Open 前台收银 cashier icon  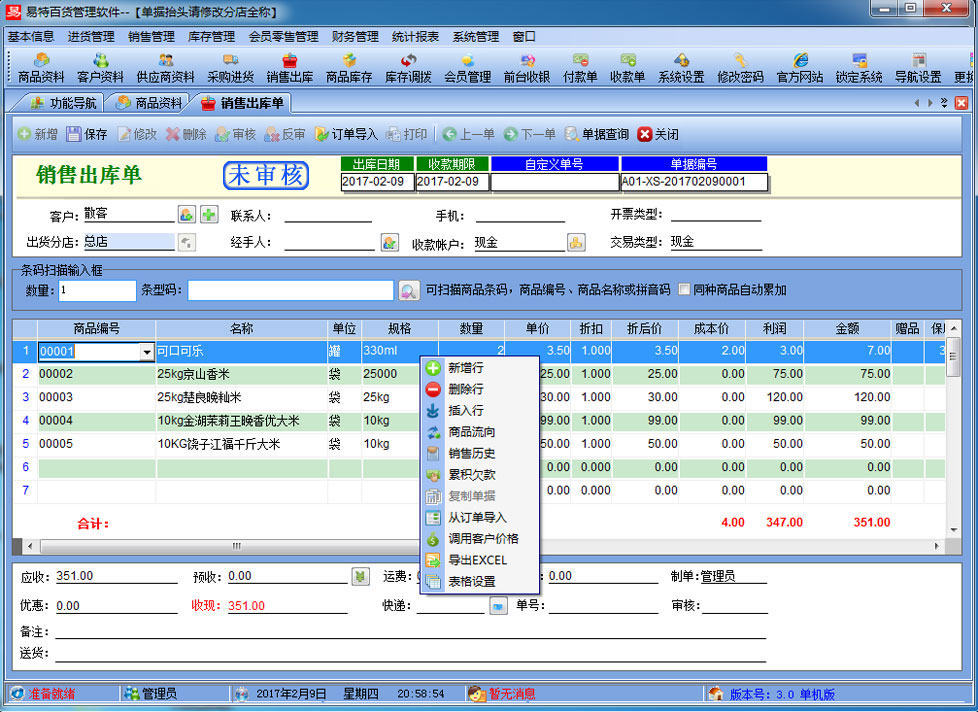coord(526,68)
